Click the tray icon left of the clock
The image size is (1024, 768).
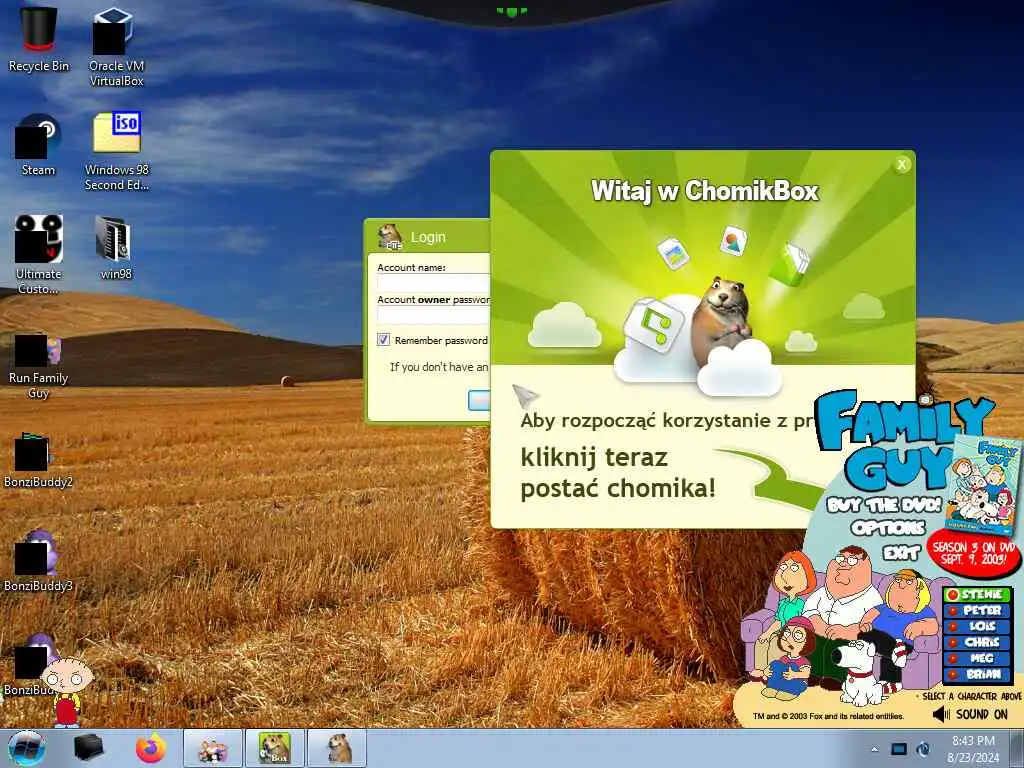(923, 750)
